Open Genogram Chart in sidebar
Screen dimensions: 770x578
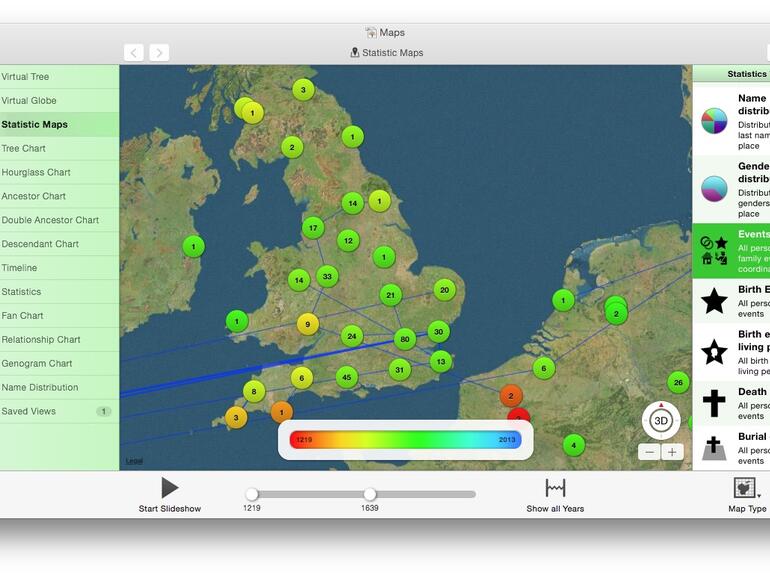pos(59,363)
